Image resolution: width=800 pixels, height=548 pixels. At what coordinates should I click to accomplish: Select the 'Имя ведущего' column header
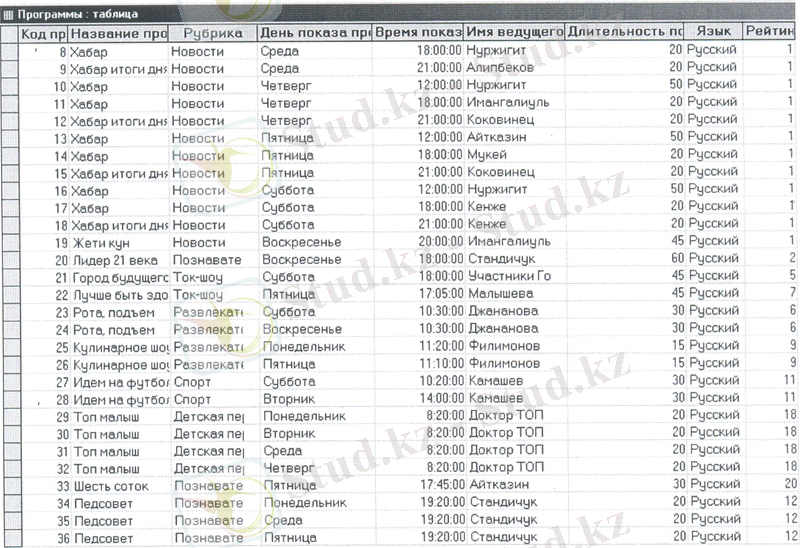point(514,32)
